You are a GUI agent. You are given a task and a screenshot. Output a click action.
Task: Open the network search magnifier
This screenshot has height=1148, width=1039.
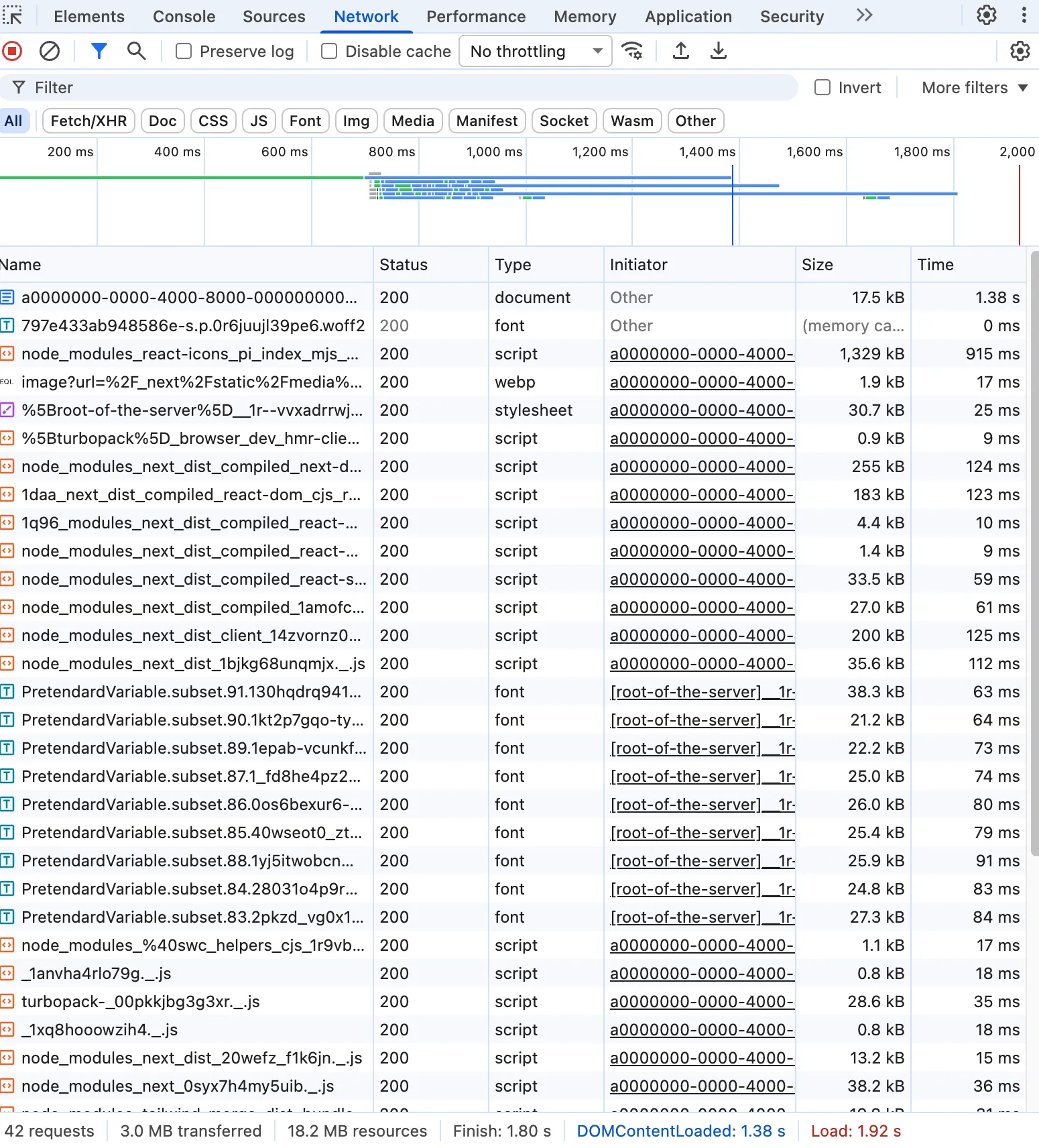(x=137, y=51)
